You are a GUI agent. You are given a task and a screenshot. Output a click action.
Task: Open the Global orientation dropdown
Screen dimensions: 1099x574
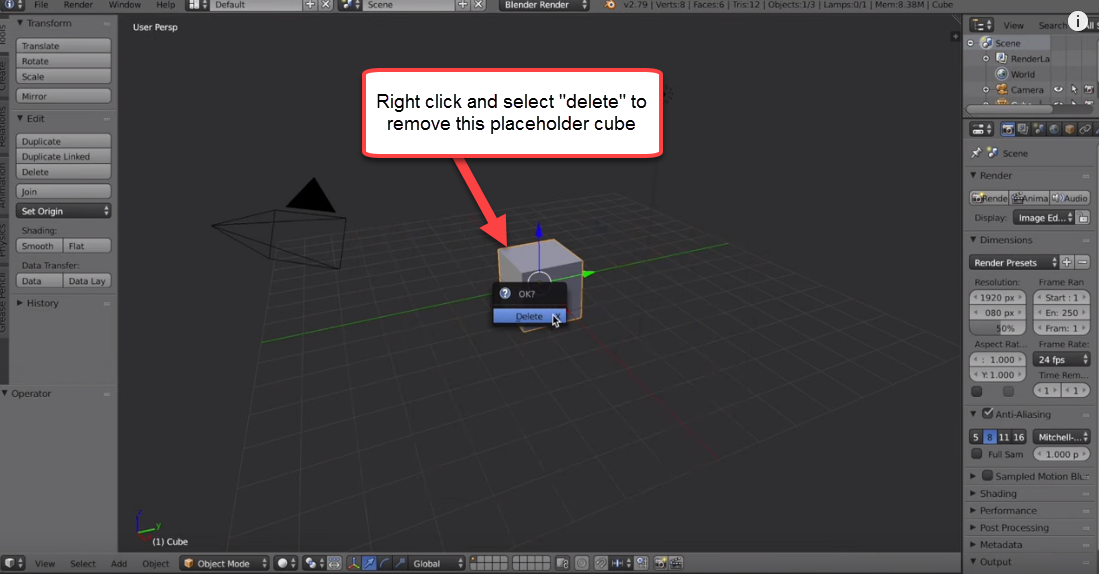click(x=437, y=563)
